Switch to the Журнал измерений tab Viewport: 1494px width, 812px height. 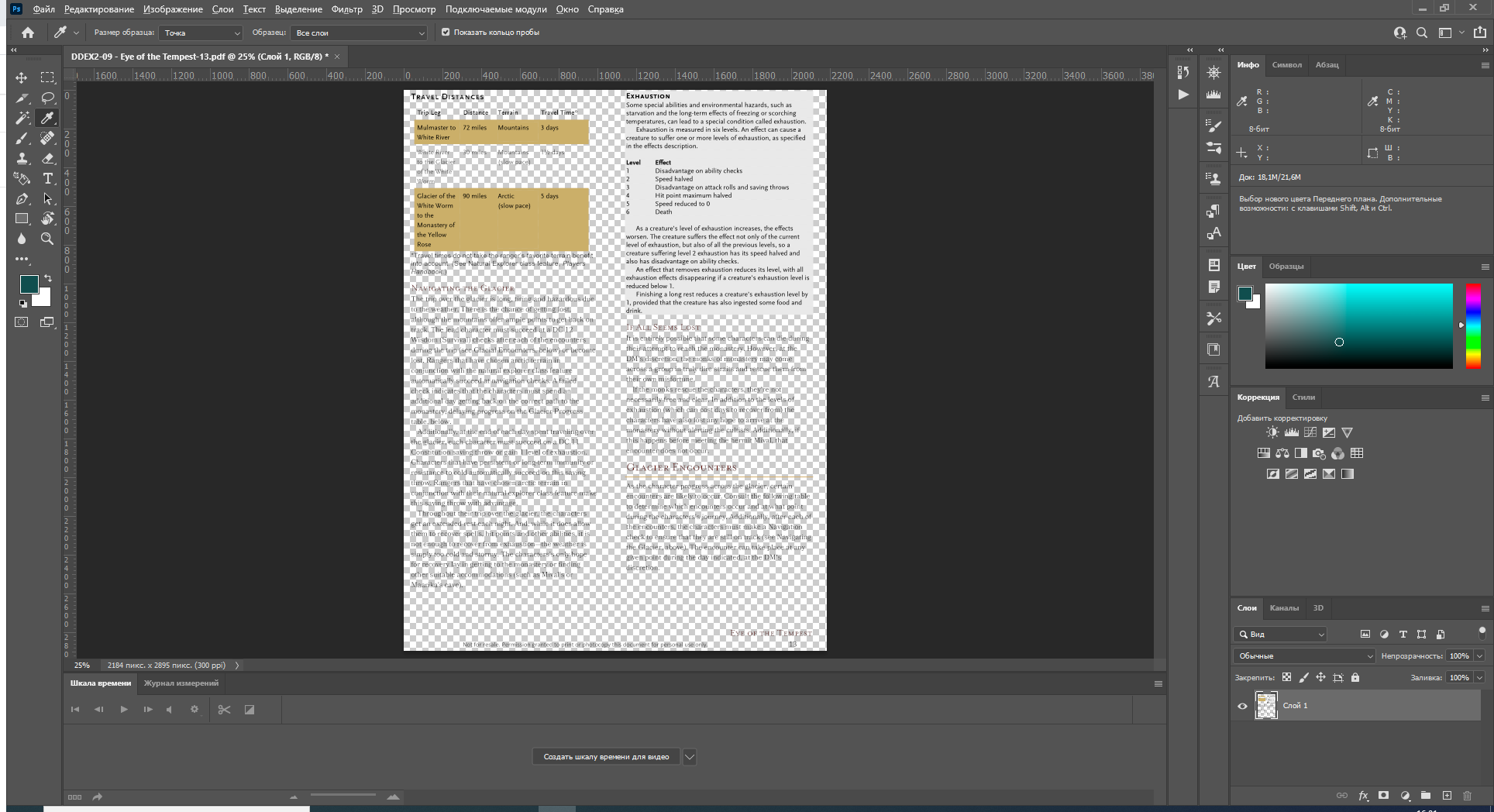point(181,683)
